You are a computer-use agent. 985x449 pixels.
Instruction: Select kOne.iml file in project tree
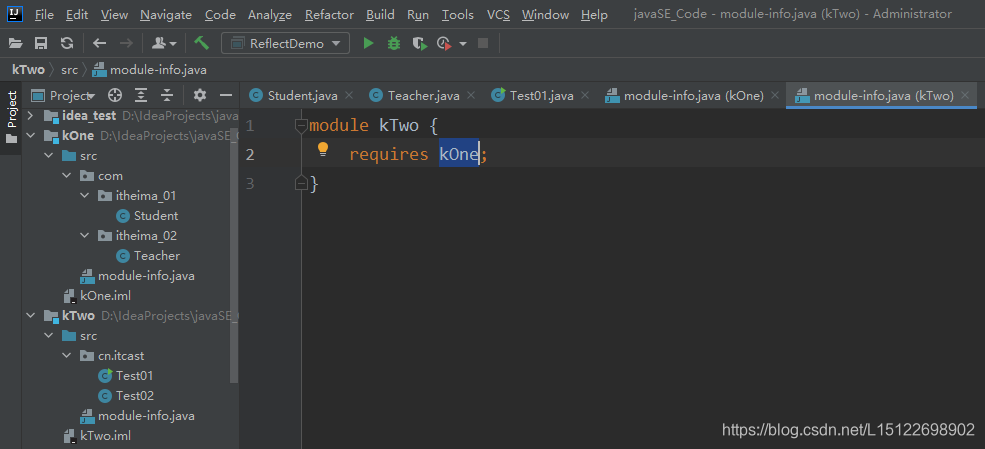[x=106, y=295]
